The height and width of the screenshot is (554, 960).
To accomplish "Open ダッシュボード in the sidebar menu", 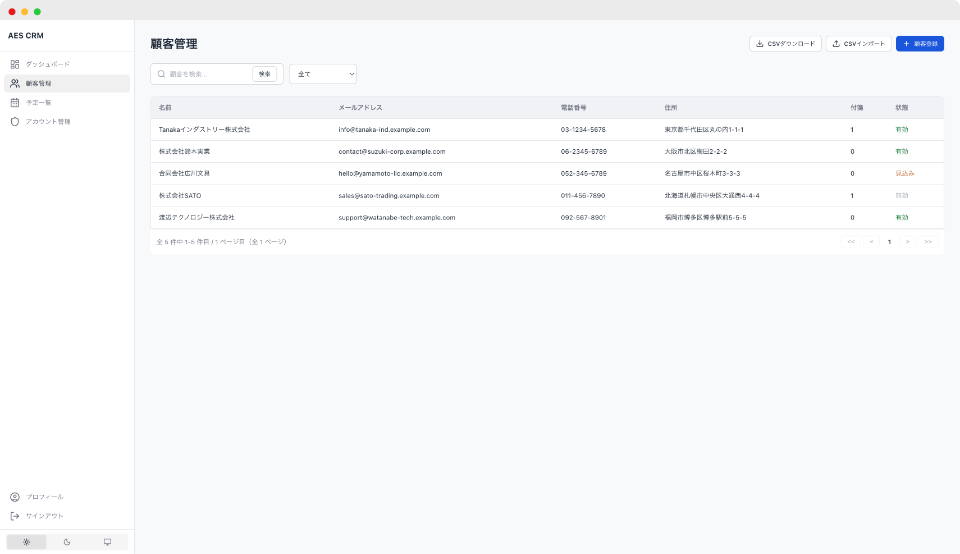I will [x=48, y=64].
